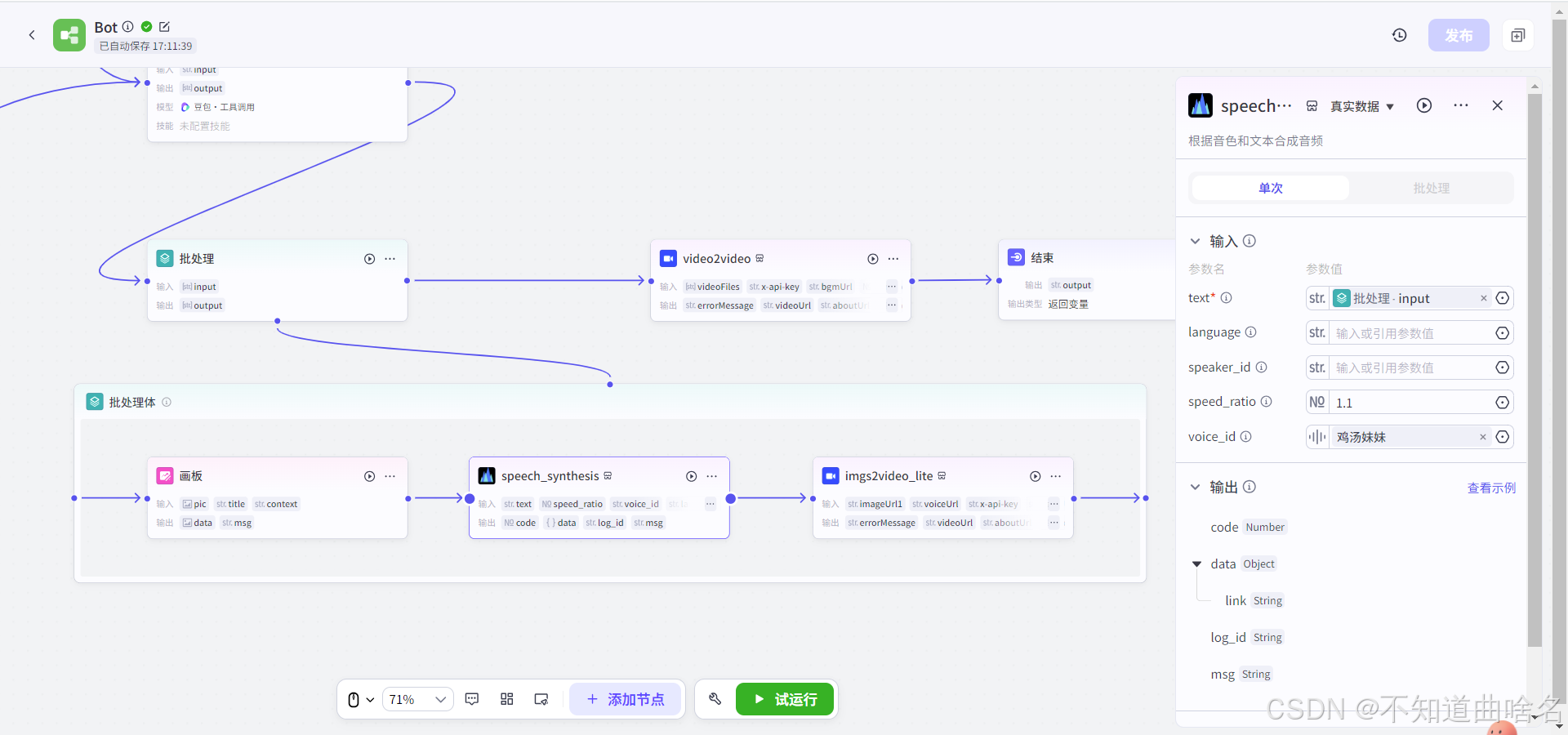Auto-arrange nodes with the grid layout icon
The height and width of the screenshot is (735, 1568).
pos(507,699)
